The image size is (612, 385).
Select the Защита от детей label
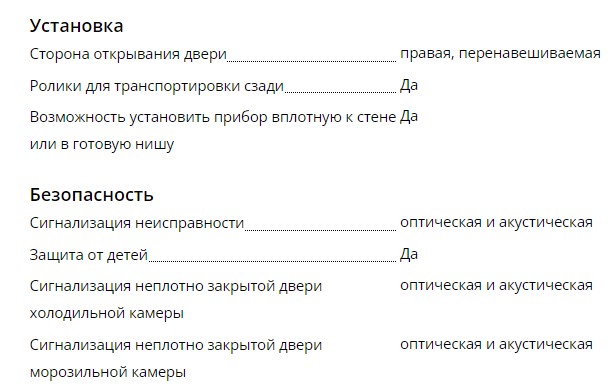(x=89, y=255)
